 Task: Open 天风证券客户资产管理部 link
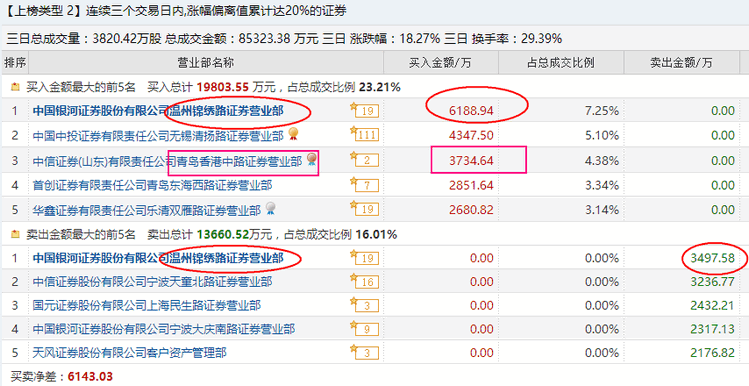click(x=129, y=353)
